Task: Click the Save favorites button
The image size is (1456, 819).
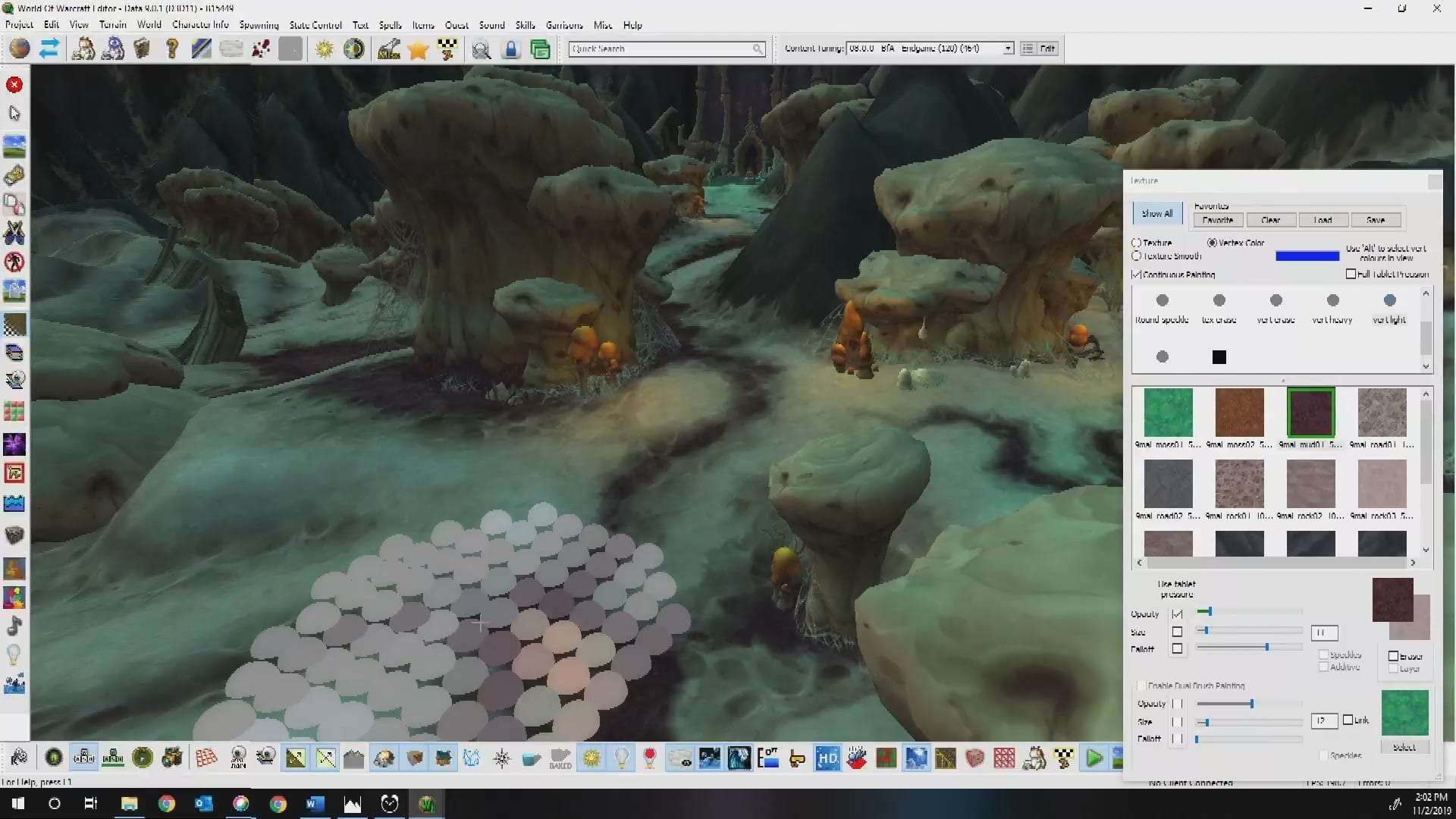Action: (1375, 220)
